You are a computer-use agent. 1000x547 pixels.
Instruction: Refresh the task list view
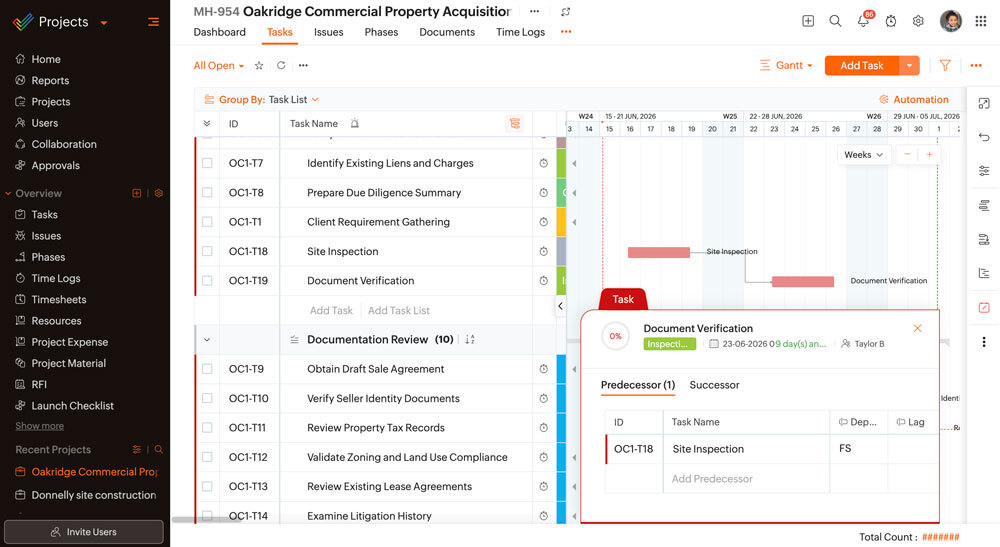[x=281, y=65]
